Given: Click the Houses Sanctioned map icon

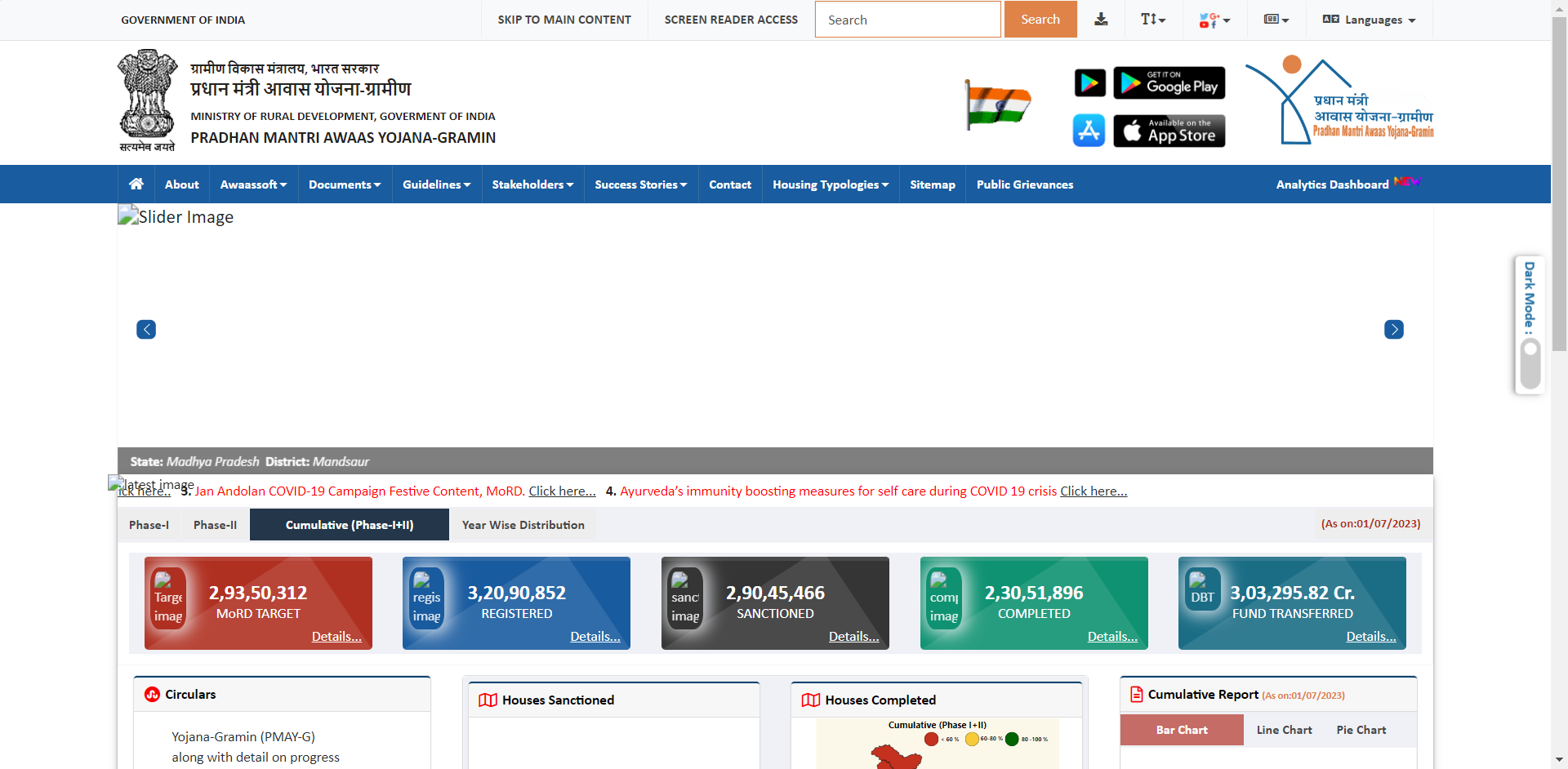Looking at the screenshot, I should (488, 700).
